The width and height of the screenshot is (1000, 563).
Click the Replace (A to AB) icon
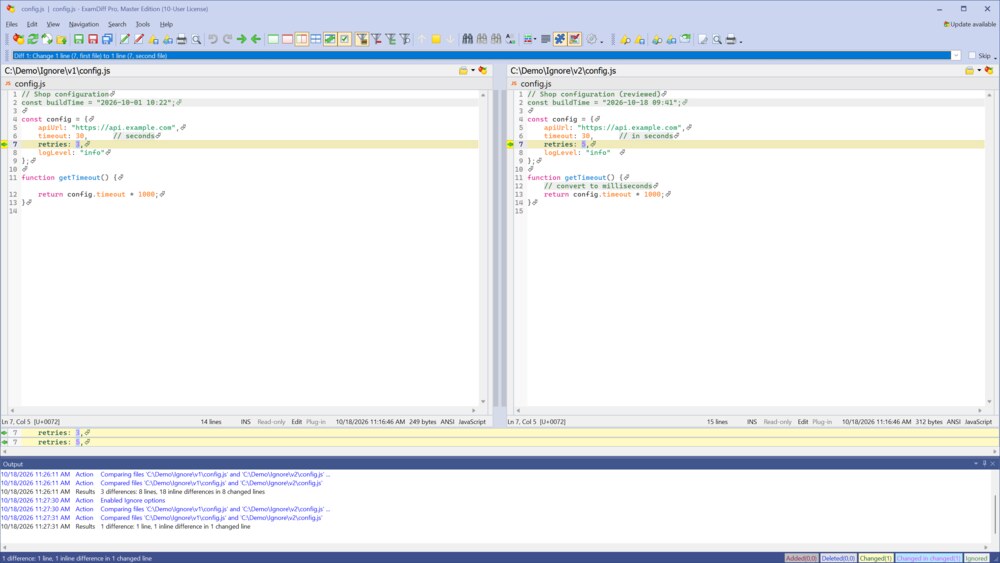(510, 40)
